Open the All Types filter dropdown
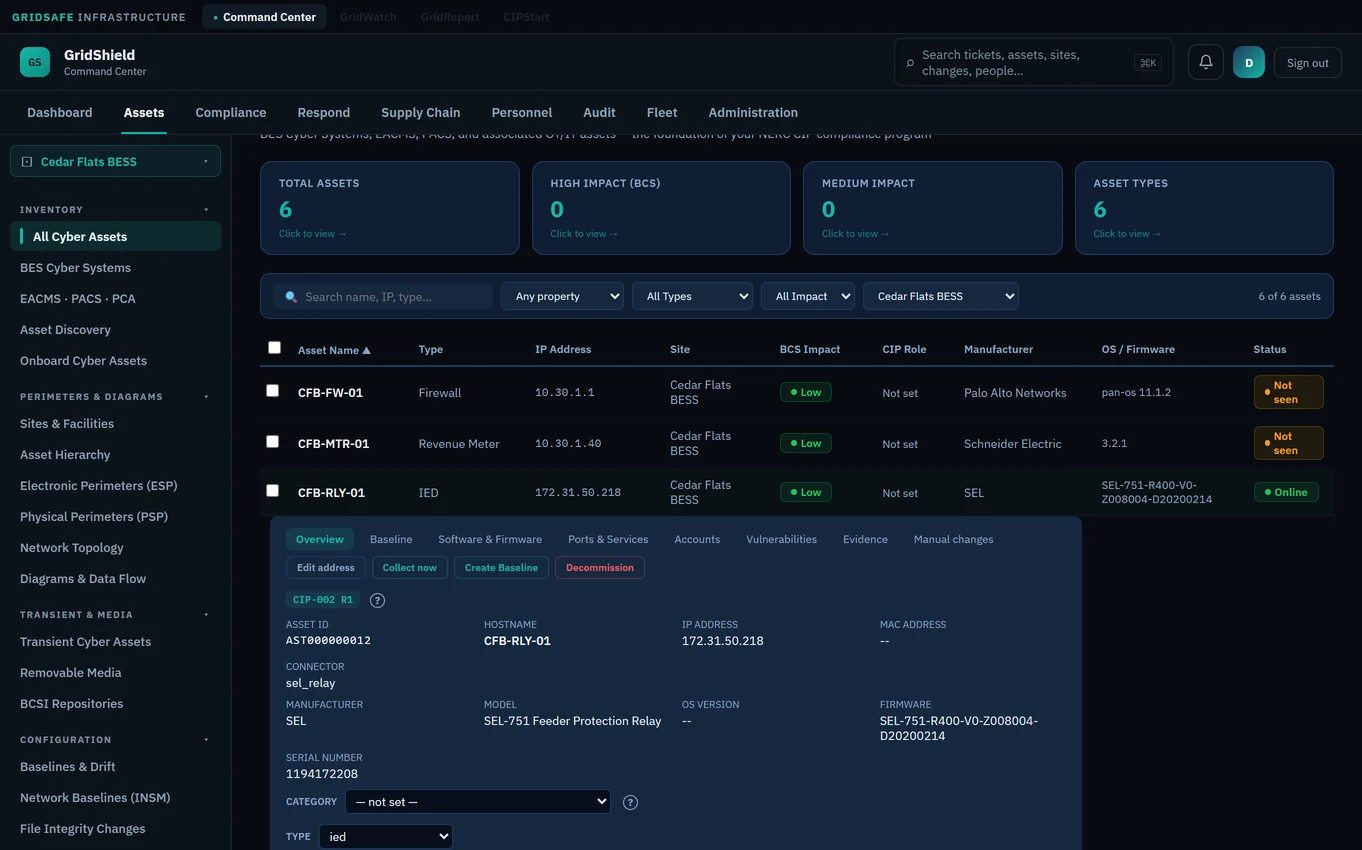Image resolution: width=1362 pixels, height=850 pixels. click(692, 296)
